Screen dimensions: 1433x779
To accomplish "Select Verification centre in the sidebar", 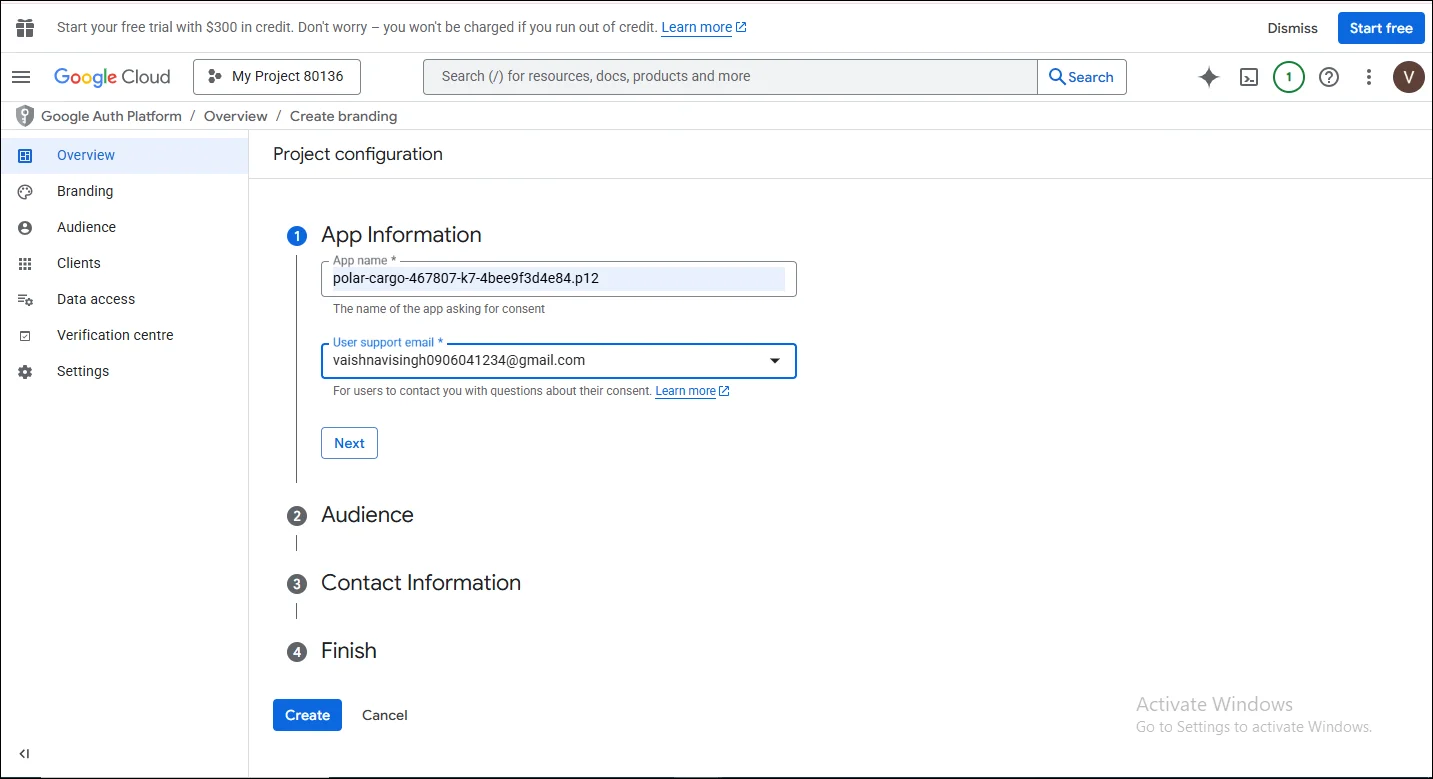I will pyautogui.click(x=124, y=335).
